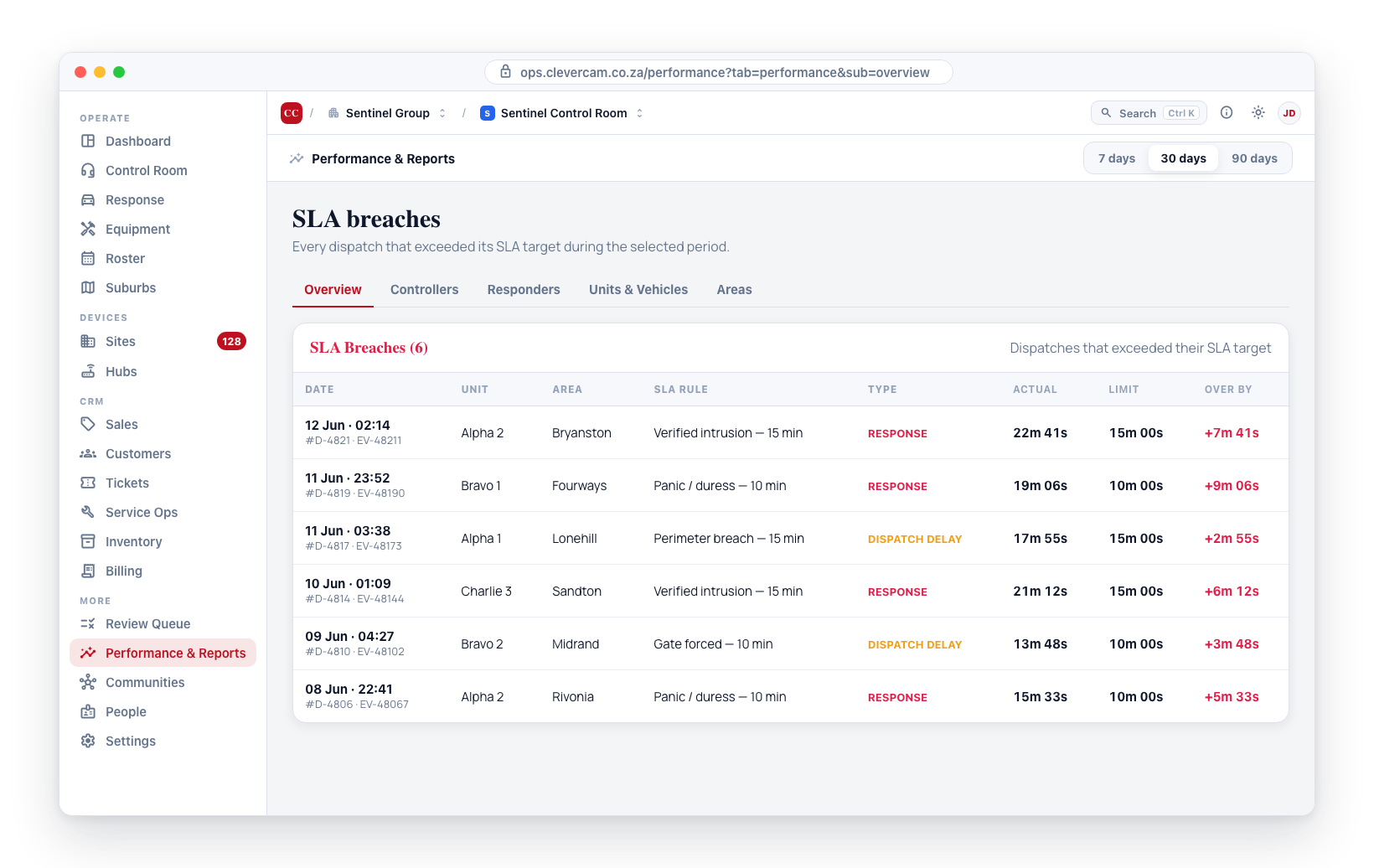Select the Sales tag icon
The width and height of the screenshot is (1374, 868).
pos(88,424)
